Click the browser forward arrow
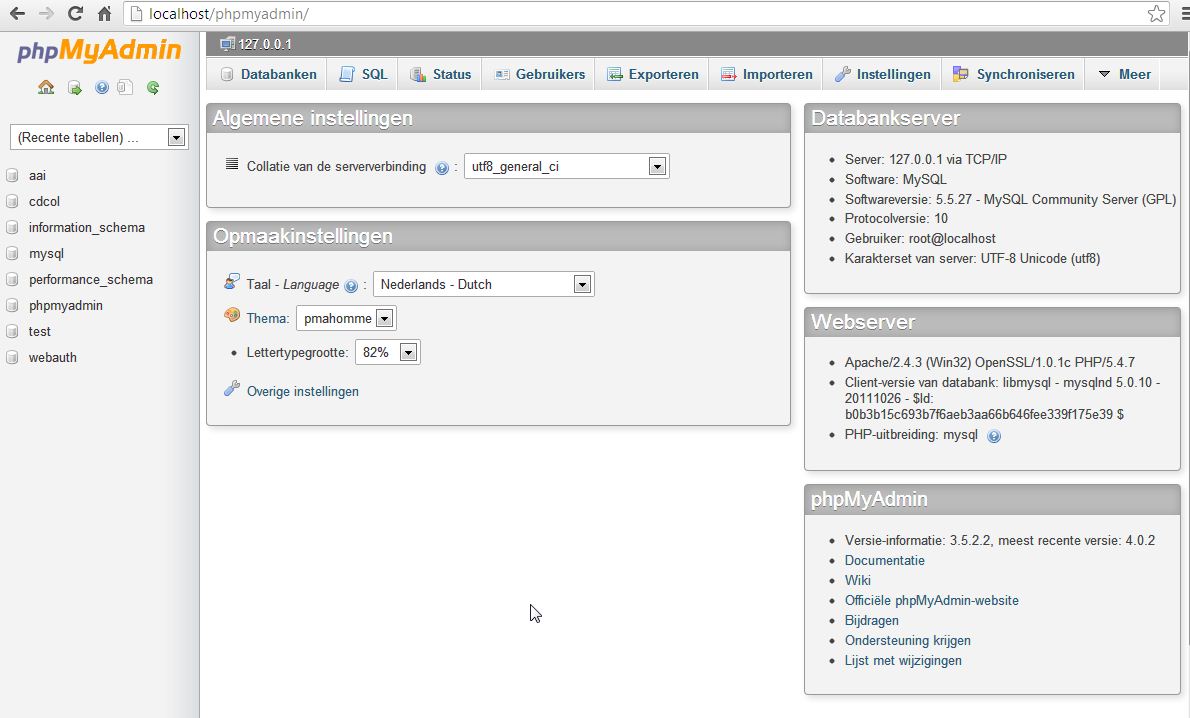Screen dimensions: 1190x718 46,14
